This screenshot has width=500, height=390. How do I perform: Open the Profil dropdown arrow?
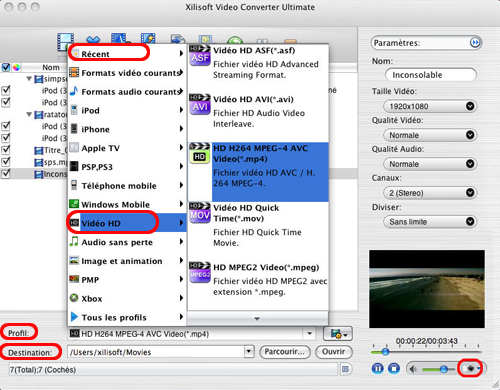[x=310, y=334]
